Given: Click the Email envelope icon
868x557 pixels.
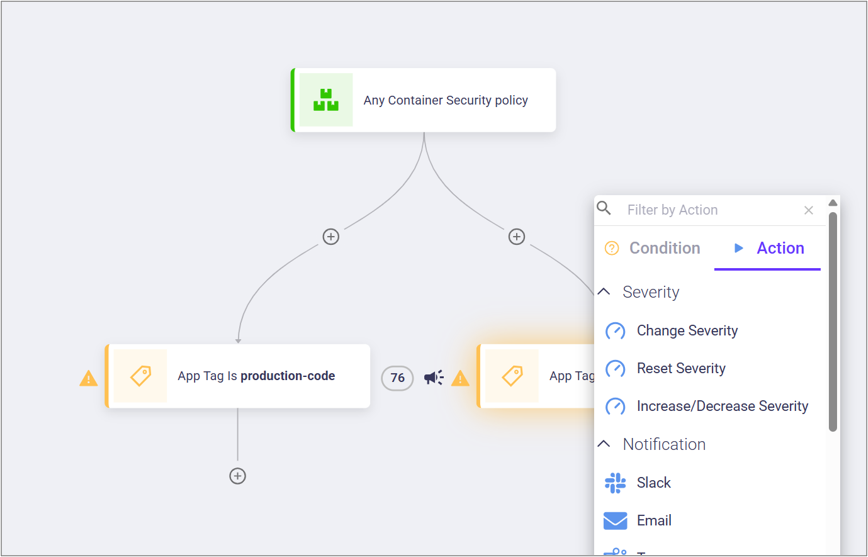Looking at the screenshot, I should (615, 521).
